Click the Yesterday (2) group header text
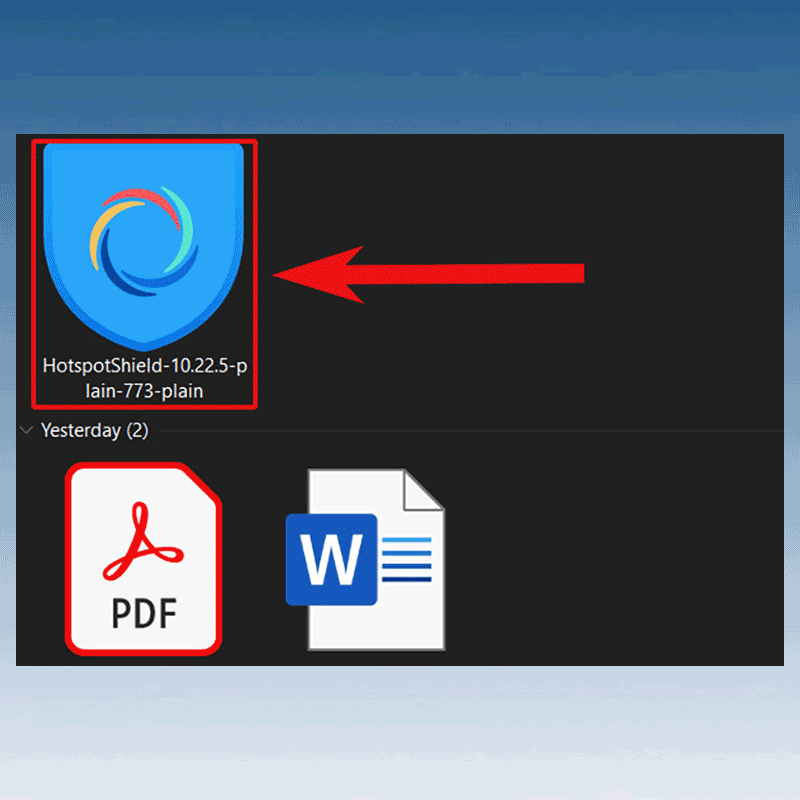This screenshot has width=800, height=800. tap(94, 430)
